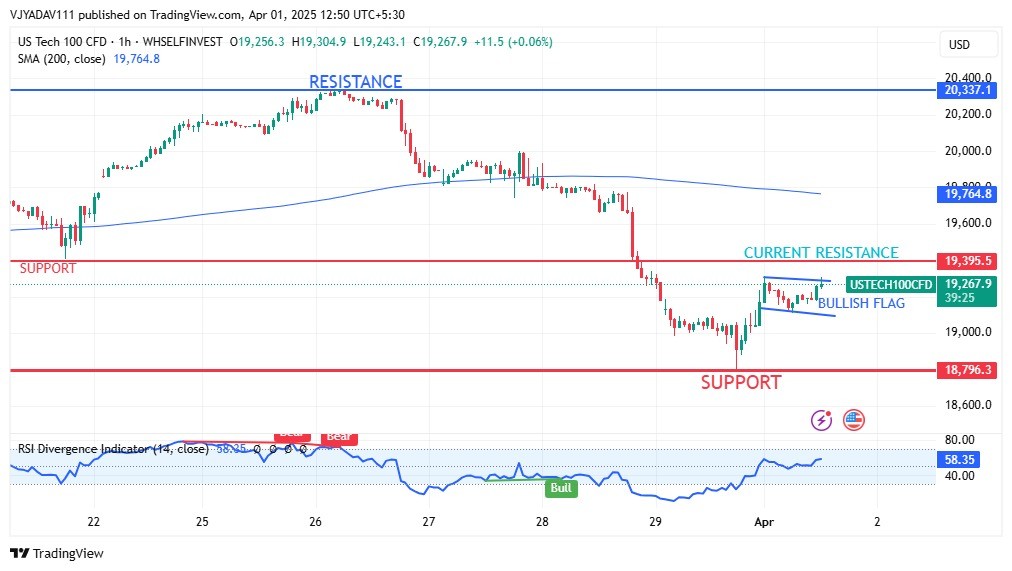This screenshot has width=1012, height=571.
Task: Click the TradingView logo at bottom left
Action: (57, 553)
